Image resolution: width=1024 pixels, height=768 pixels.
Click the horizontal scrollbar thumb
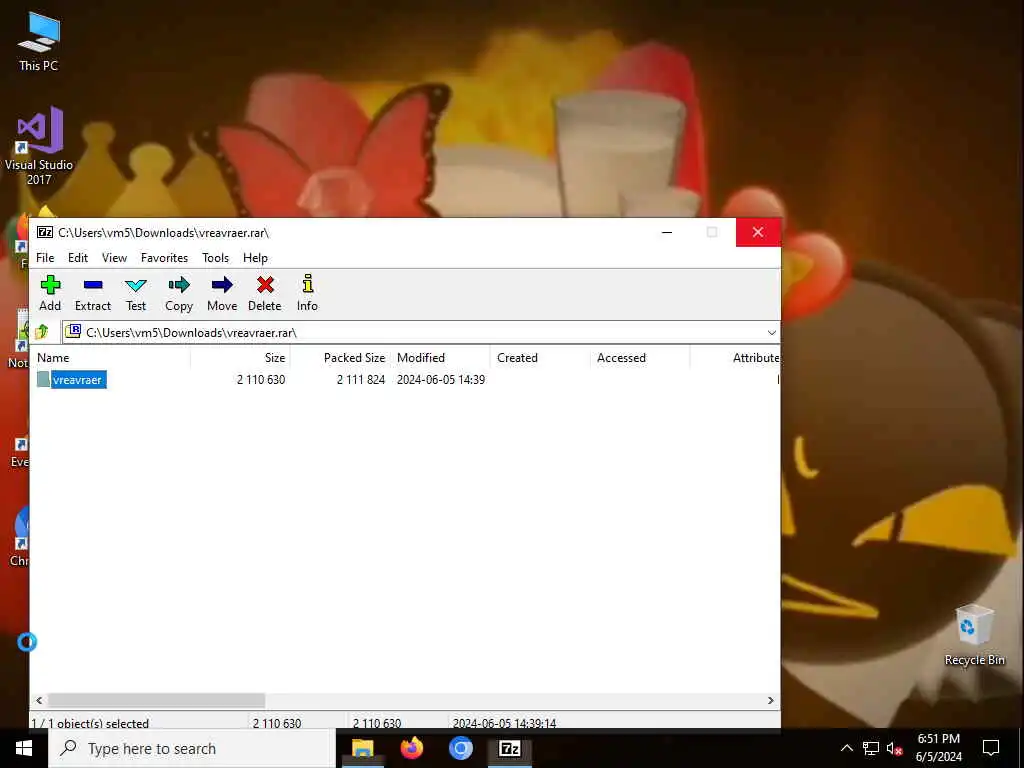tap(157, 700)
